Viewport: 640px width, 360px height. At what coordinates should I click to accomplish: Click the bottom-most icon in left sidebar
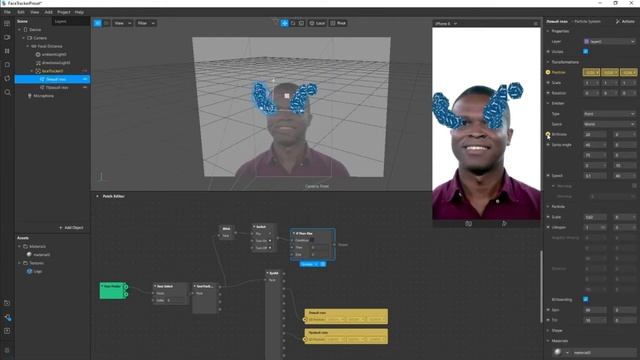[7, 350]
